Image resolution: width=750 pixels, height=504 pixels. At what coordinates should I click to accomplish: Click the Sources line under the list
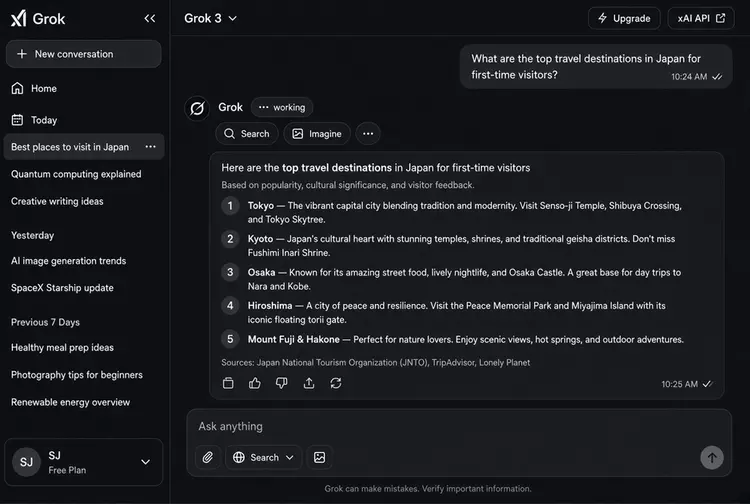[x=375, y=362]
